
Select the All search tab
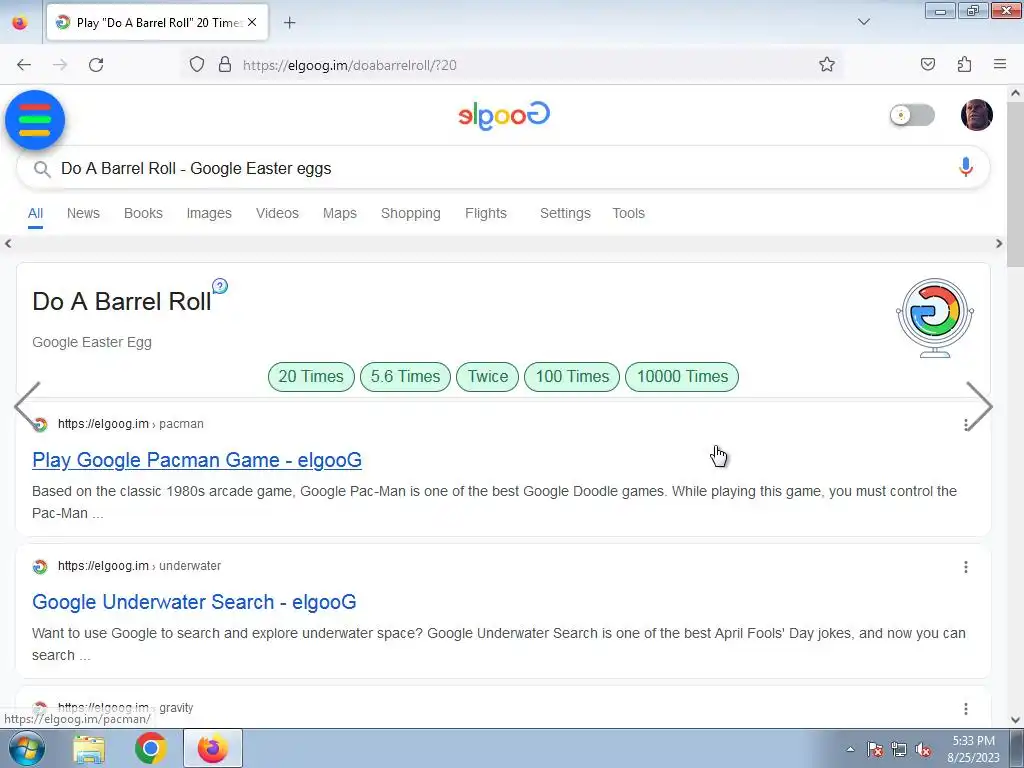coord(35,214)
